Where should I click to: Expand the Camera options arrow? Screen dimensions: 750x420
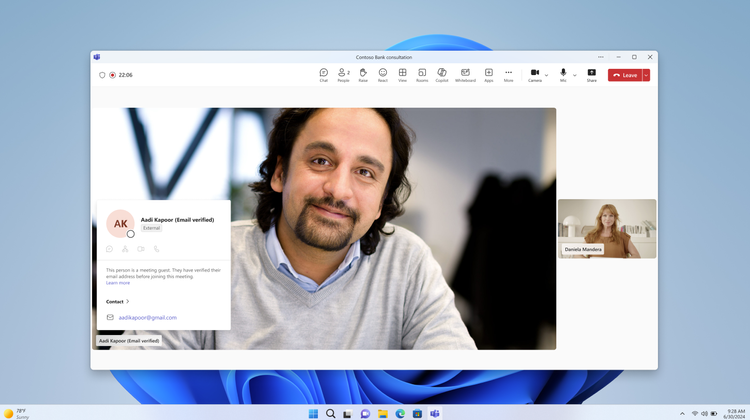pyautogui.click(x=546, y=75)
